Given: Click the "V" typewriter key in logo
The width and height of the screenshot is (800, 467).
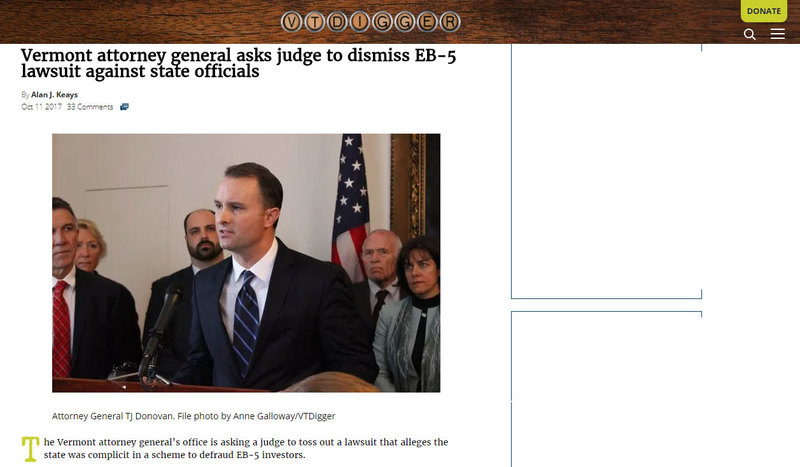Looking at the screenshot, I should [x=291, y=22].
